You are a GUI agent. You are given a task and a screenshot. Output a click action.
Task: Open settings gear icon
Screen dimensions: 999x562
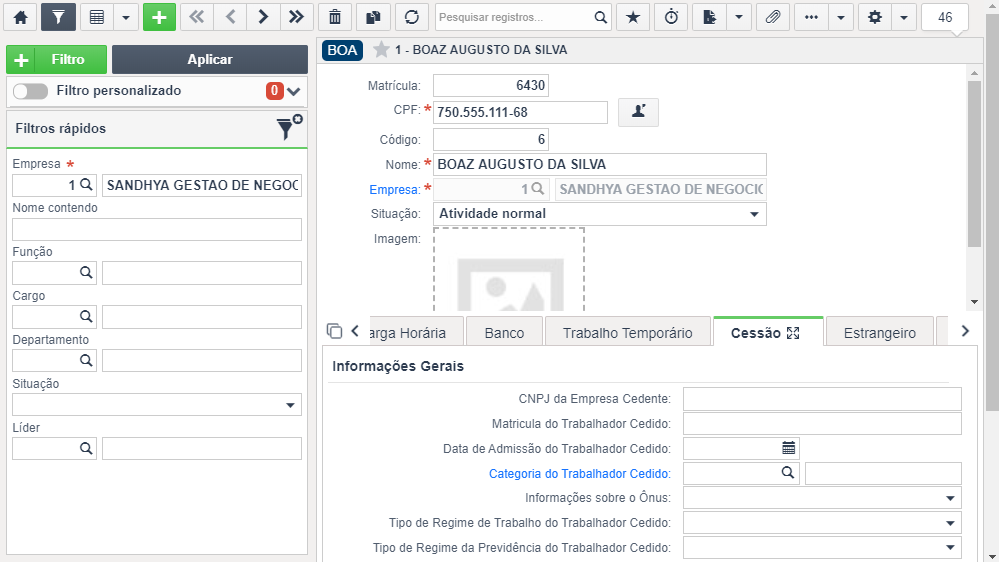point(875,17)
